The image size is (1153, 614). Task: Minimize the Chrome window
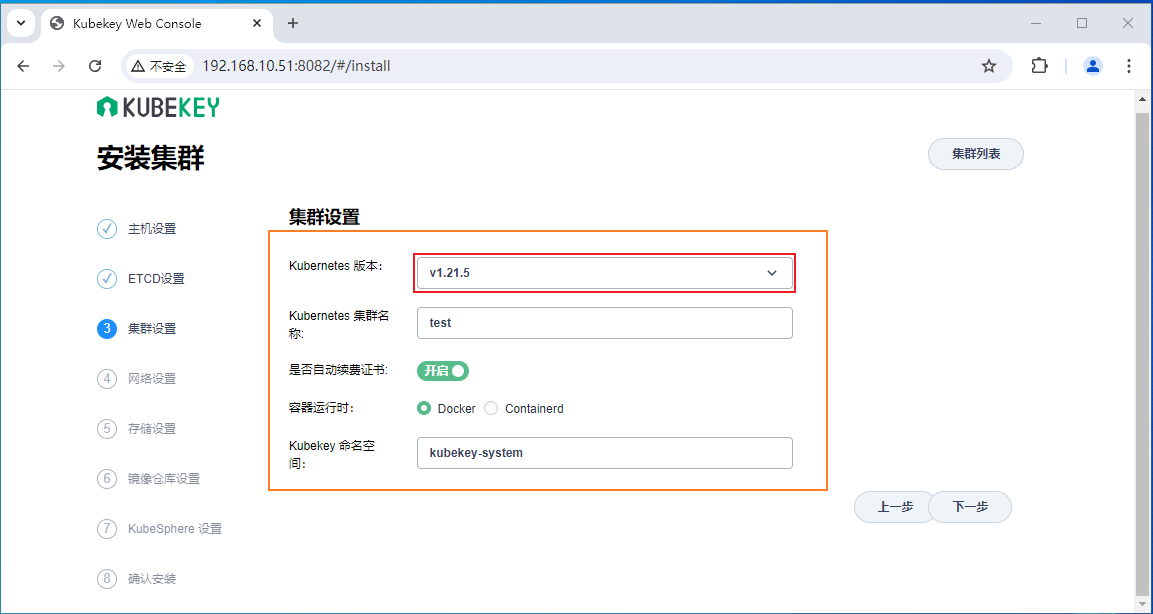point(1036,24)
